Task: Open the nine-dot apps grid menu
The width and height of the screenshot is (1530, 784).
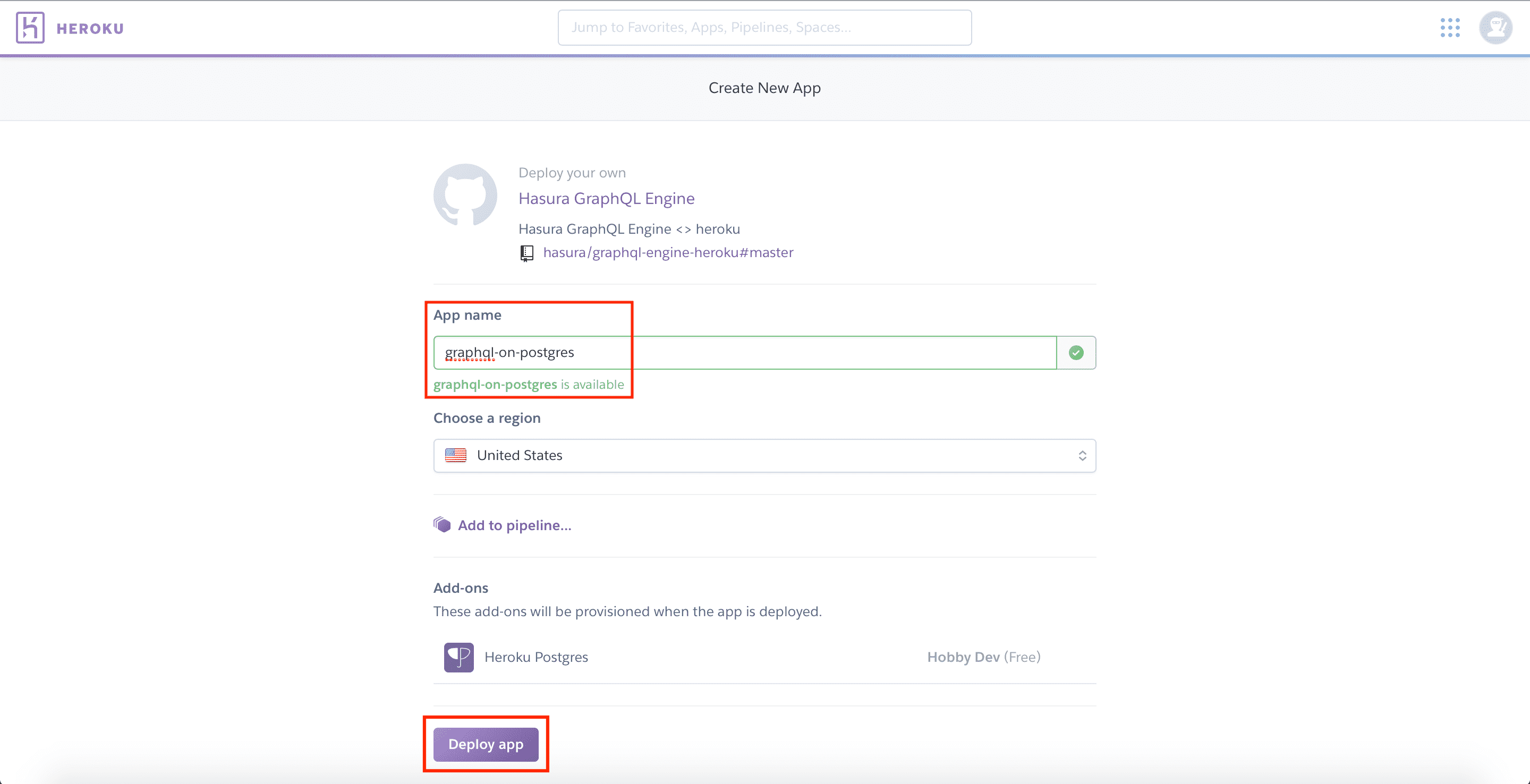Action: (1450, 28)
